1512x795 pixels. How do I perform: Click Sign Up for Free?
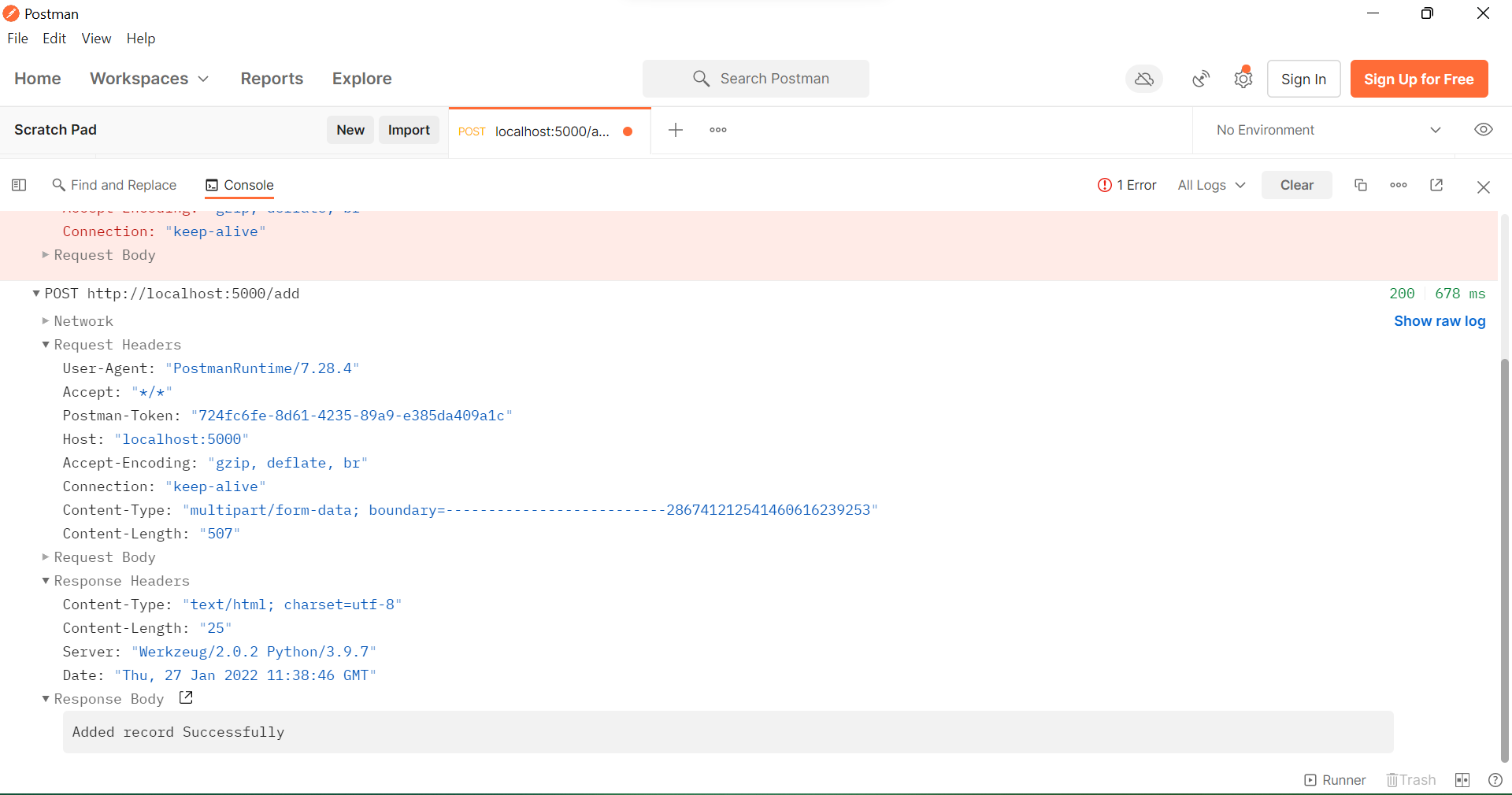coord(1419,79)
